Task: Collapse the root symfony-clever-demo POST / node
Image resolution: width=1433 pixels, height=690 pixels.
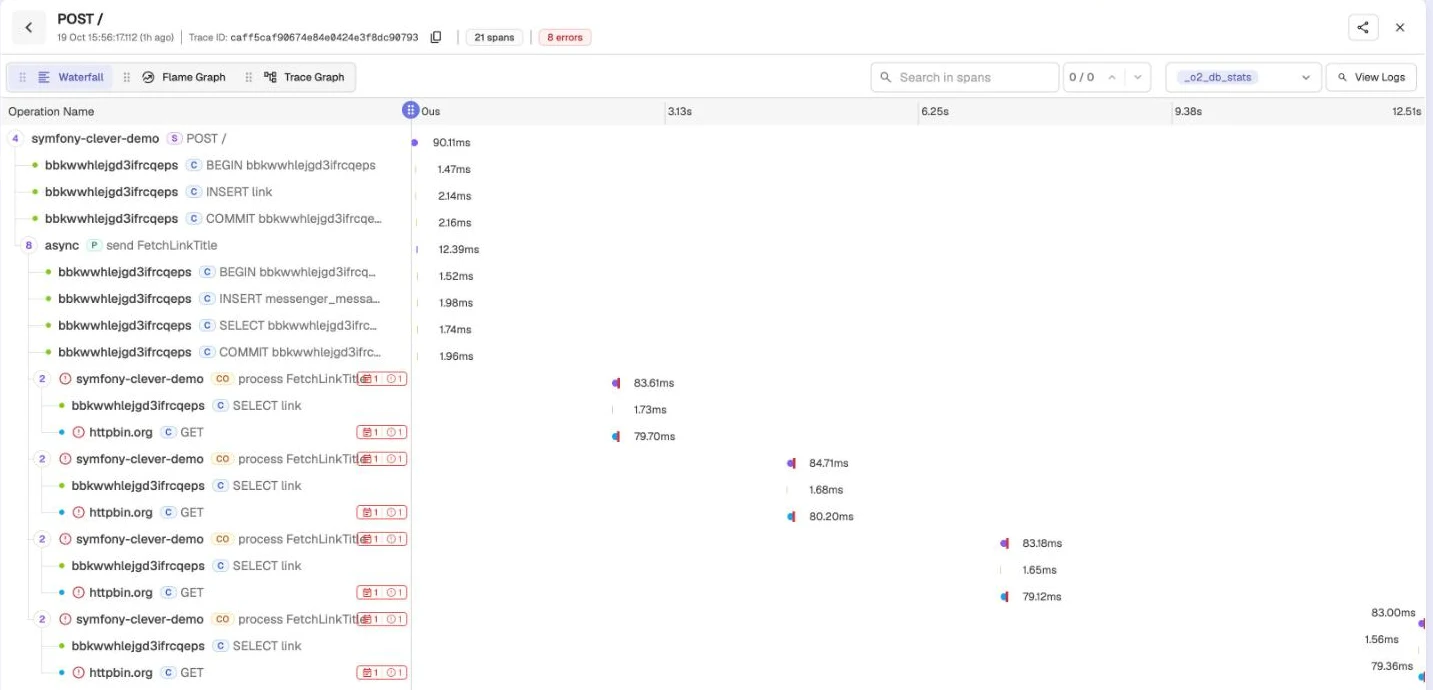Action: [x=15, y=138]
